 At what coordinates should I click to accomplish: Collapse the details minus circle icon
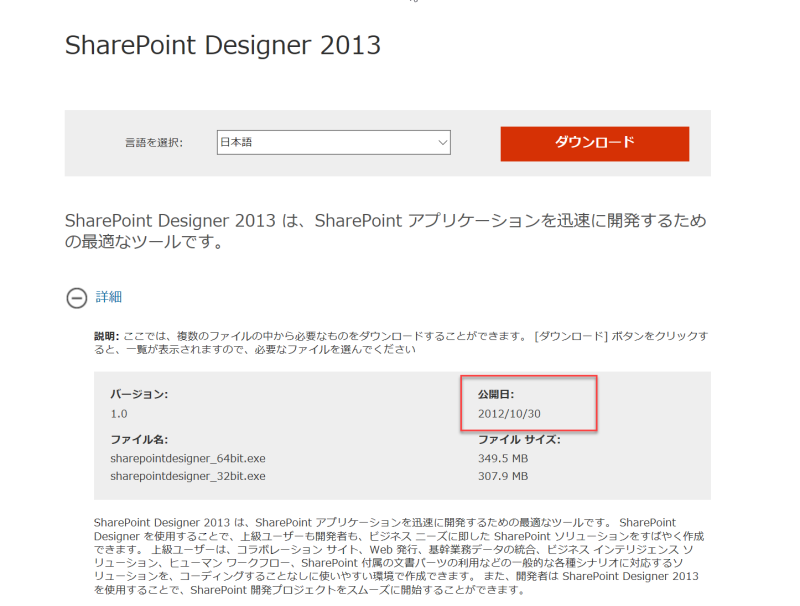(77, 298)
